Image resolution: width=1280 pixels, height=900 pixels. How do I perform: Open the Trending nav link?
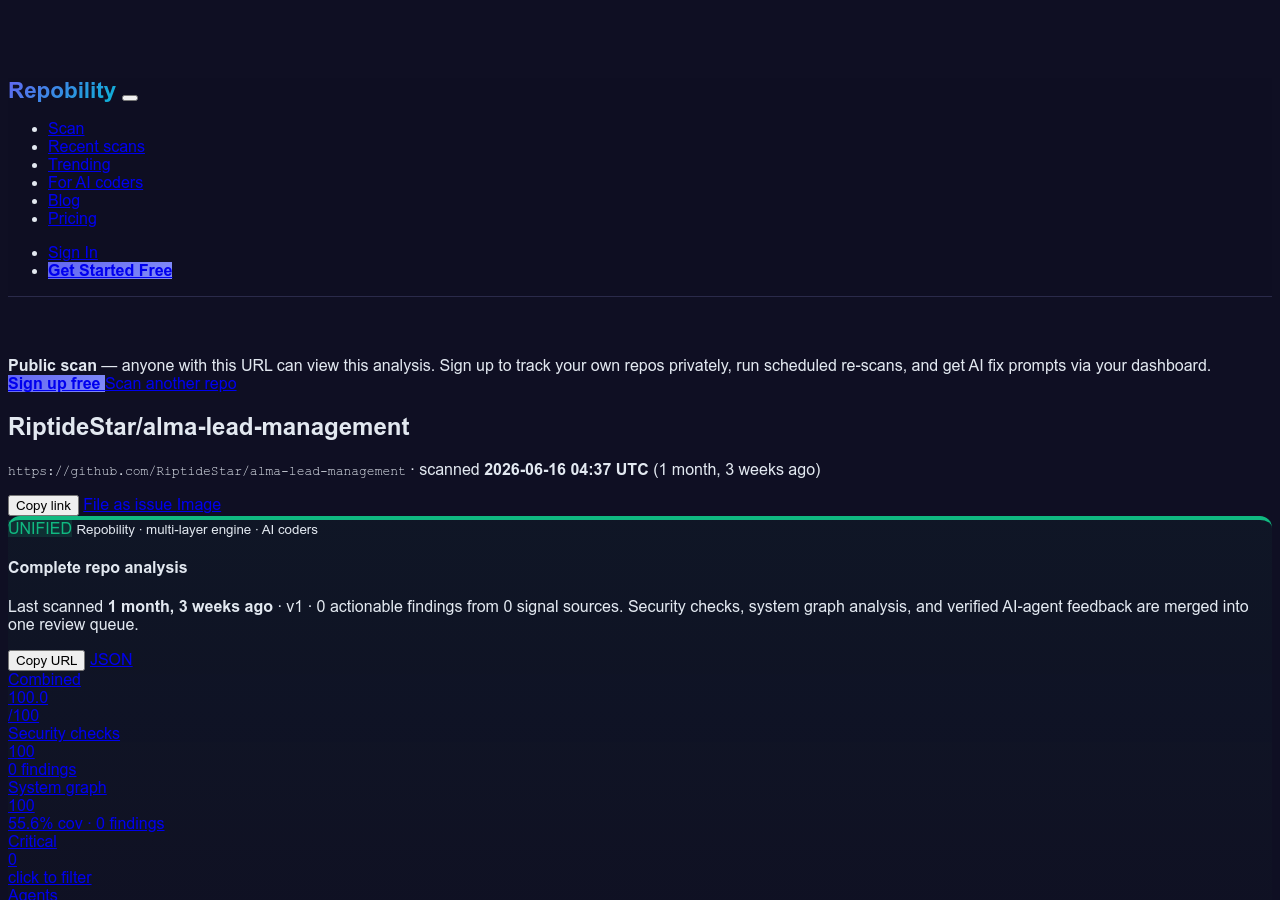(79, 164)
